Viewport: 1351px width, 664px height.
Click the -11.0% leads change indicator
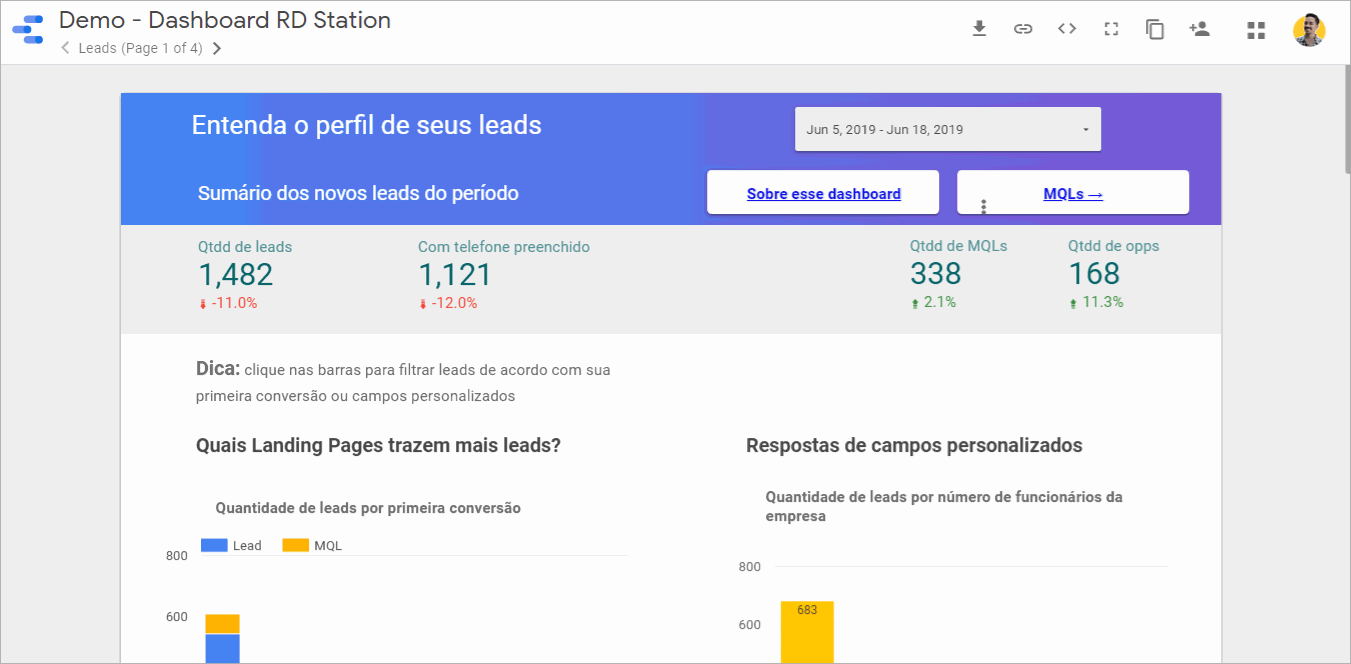pos(228,303)
